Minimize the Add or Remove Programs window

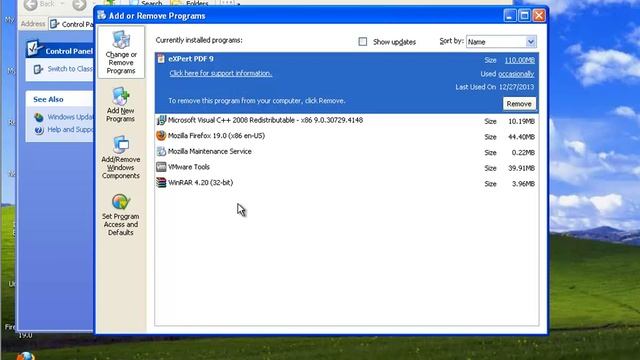click(509, 16)
